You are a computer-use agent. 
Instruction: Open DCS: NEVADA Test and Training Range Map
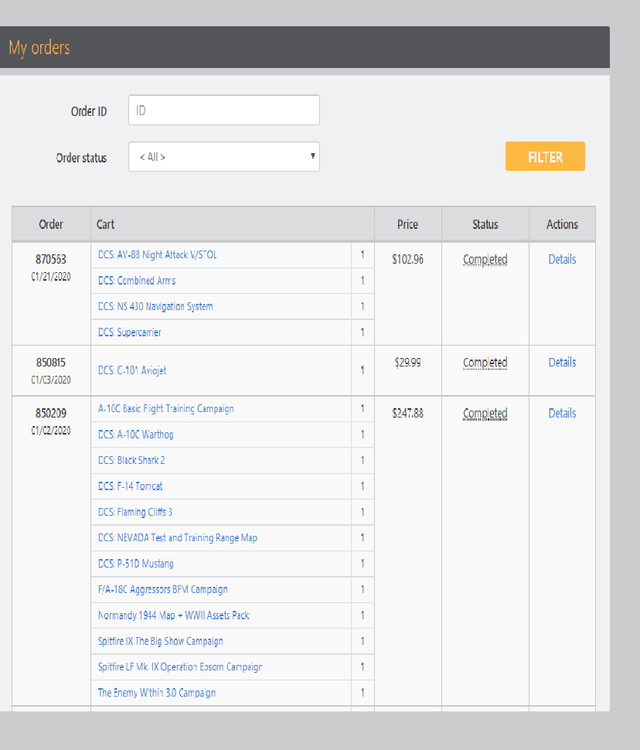point(177,538)
